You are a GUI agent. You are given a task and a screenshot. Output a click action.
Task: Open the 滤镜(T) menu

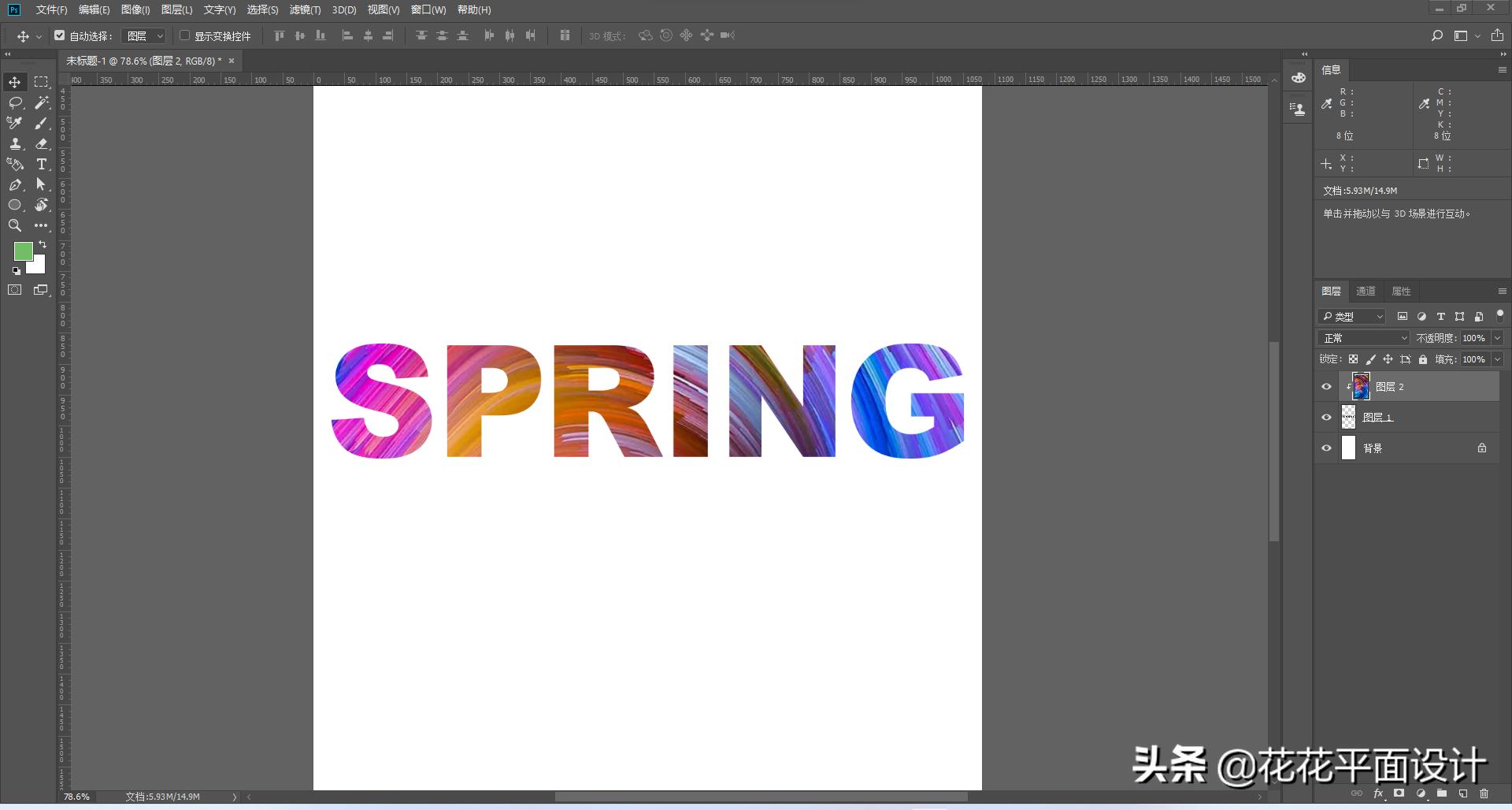point(305,9)
